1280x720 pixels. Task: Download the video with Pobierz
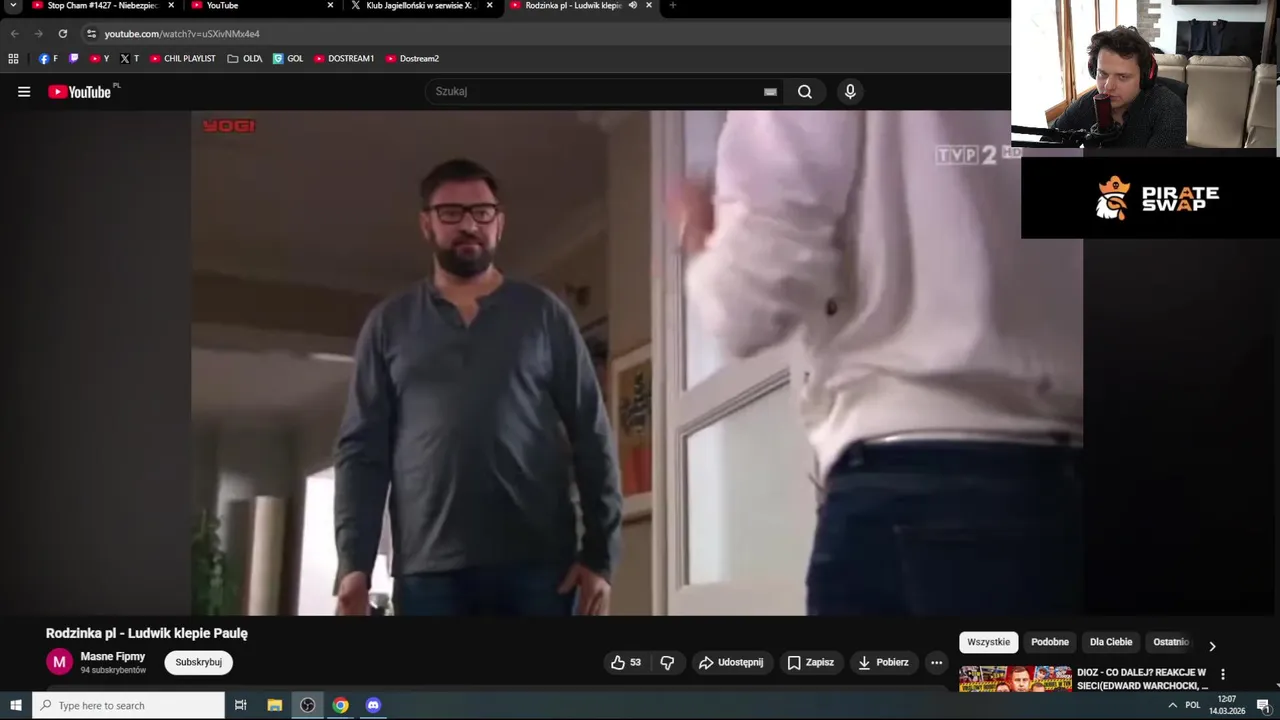point(883,662)
